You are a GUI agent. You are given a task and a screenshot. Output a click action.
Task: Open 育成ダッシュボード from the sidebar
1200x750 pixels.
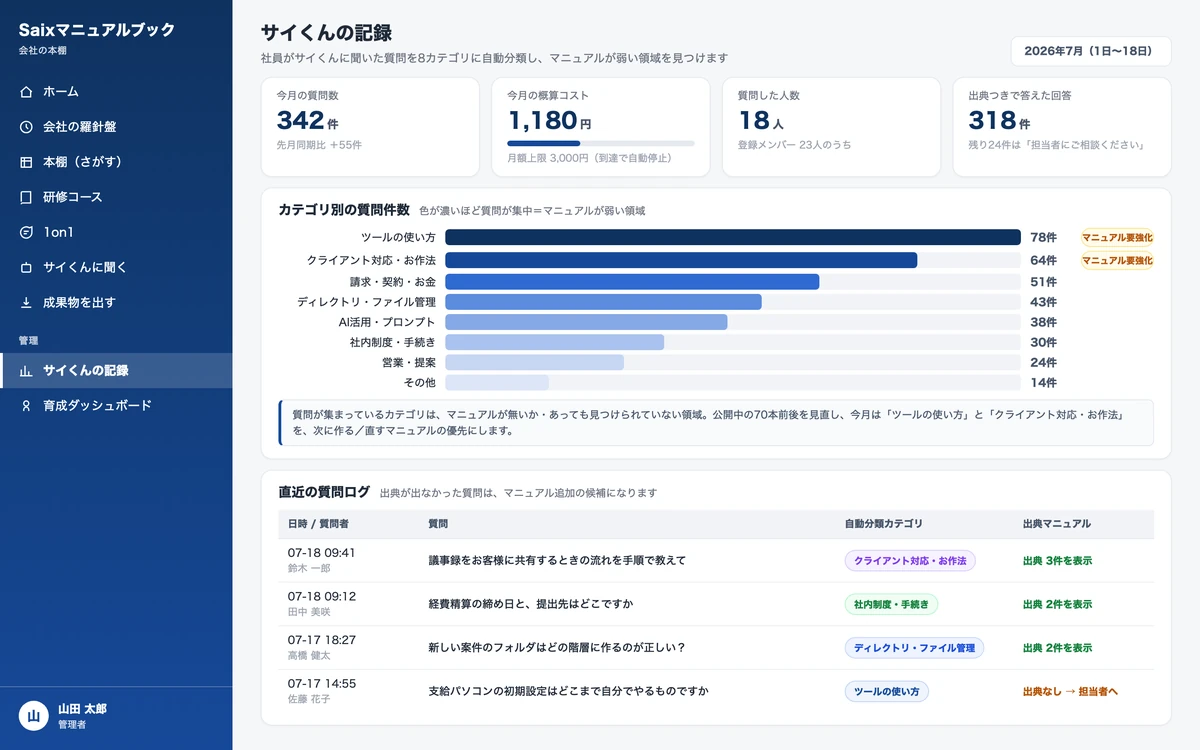click(116, 406)
